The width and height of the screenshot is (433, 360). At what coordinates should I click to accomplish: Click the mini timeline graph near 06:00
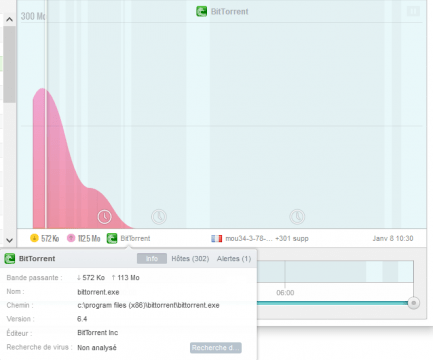[x=335, y=271]
